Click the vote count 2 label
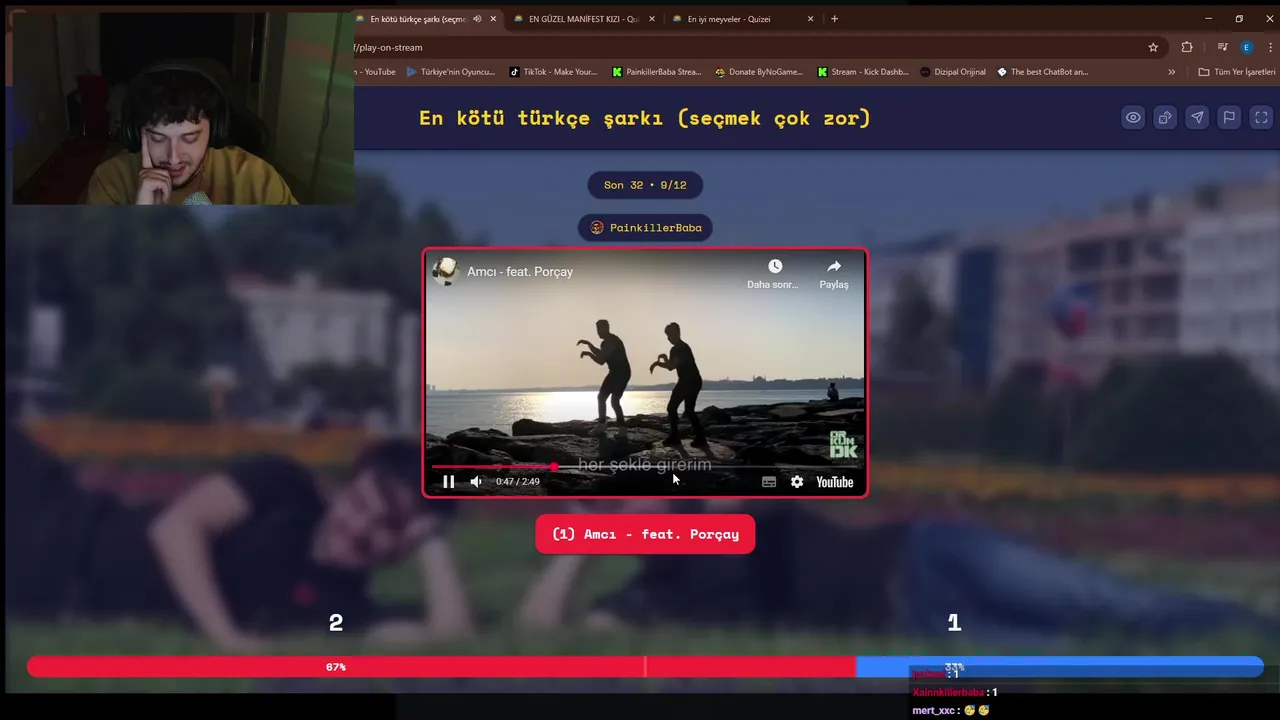 [x=336, y=623]
